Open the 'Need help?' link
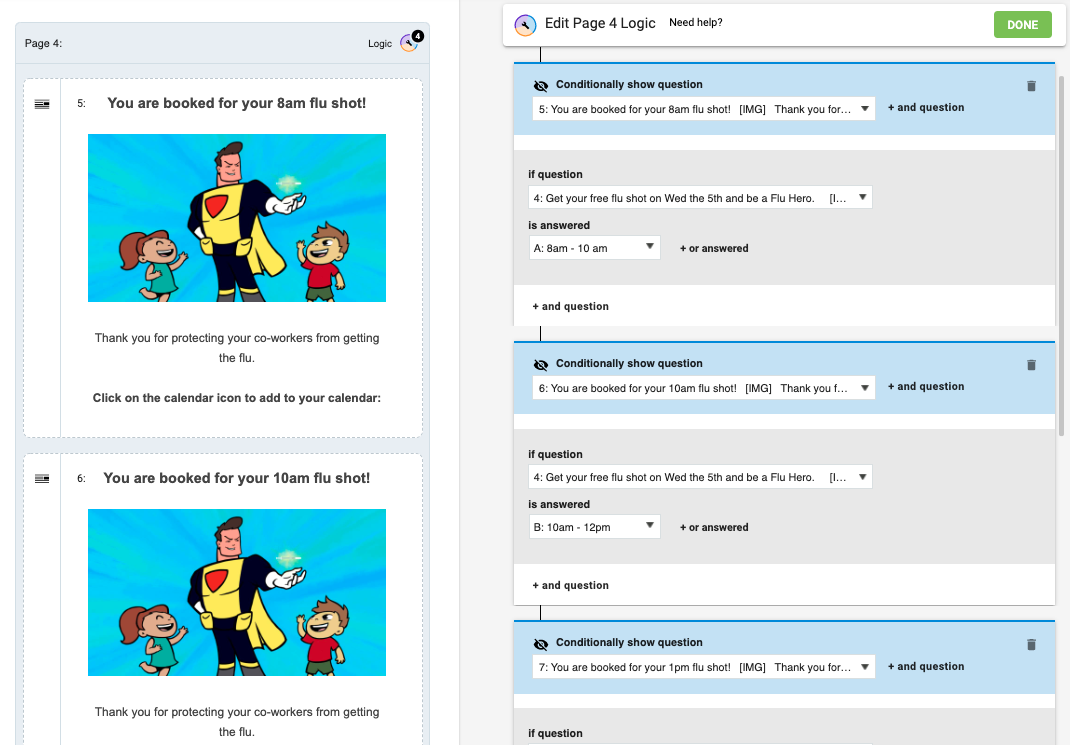The image size is (1070, 745). pyautogui.click(x=695, y=23)
